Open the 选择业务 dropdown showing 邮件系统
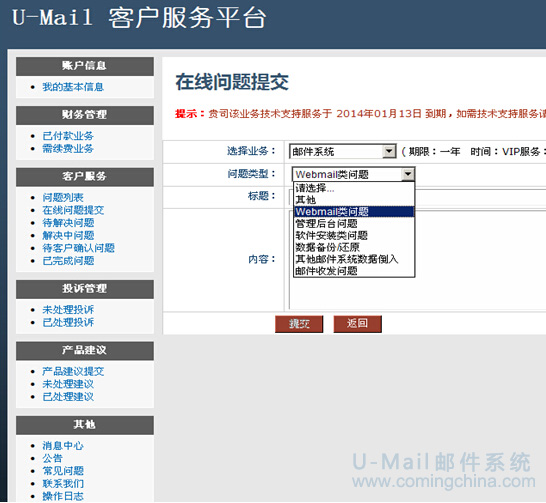Screen dimensions: 546x503 343,151
